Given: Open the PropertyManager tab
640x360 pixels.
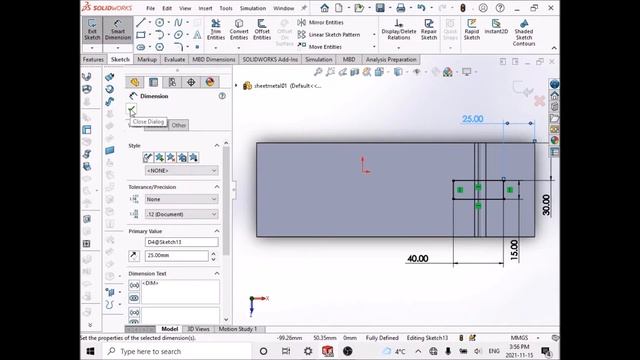Looking at the screenshot, I should 153,82.
